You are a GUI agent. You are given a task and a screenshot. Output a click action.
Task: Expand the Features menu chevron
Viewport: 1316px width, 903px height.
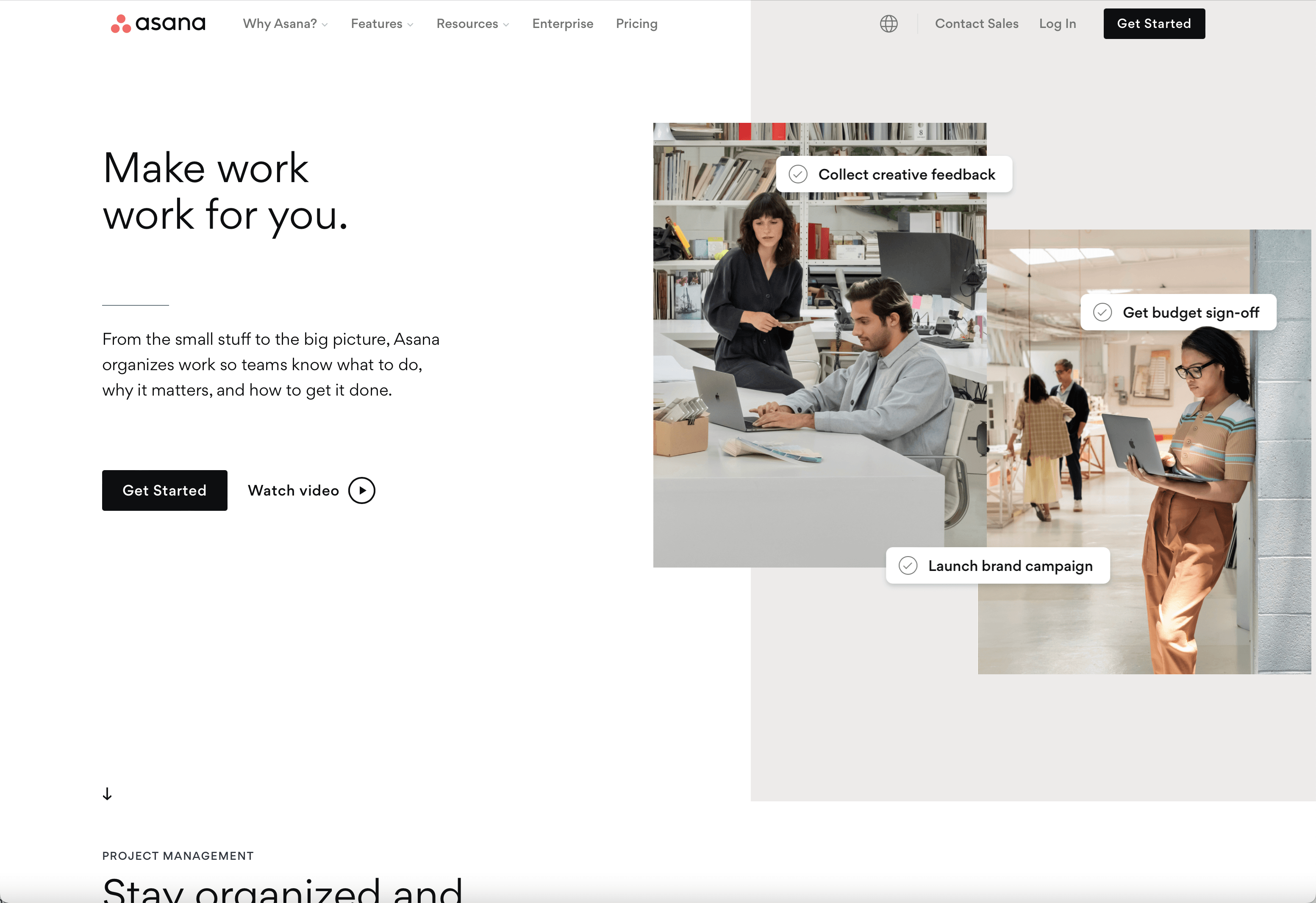click(x=410, y=24)
